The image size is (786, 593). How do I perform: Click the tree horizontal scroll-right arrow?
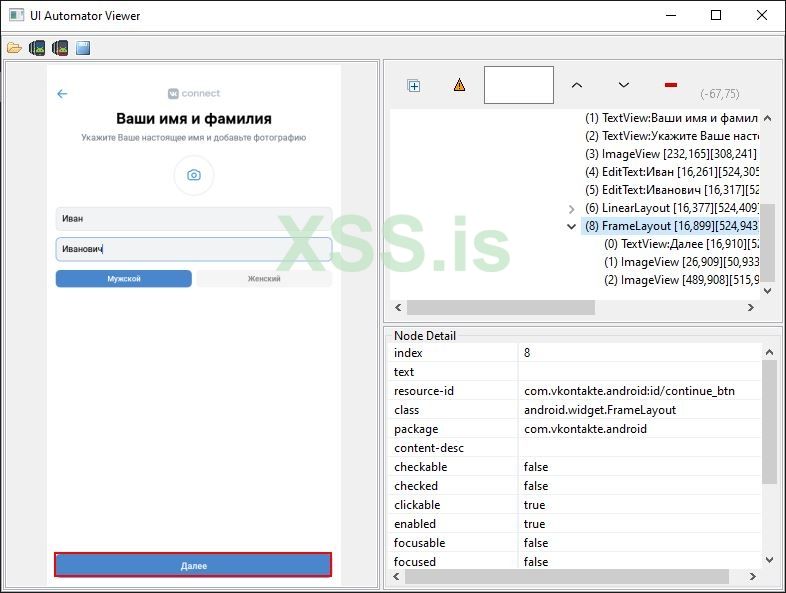750,307
